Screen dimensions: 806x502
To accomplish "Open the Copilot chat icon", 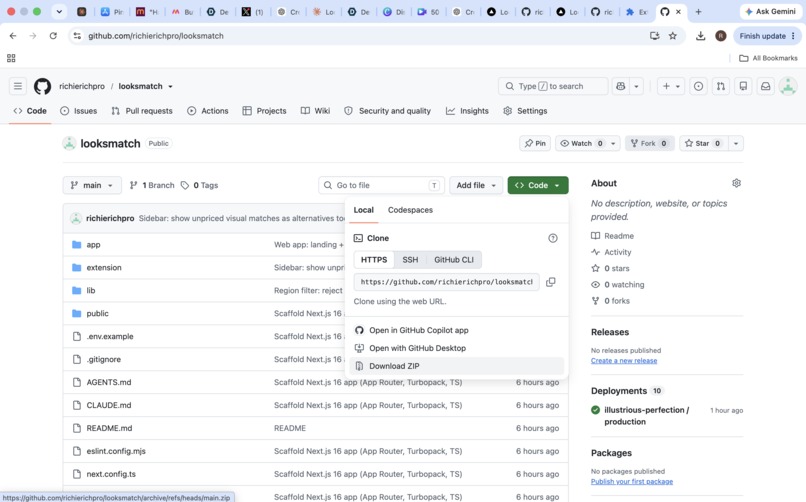I will click(620, 86).
